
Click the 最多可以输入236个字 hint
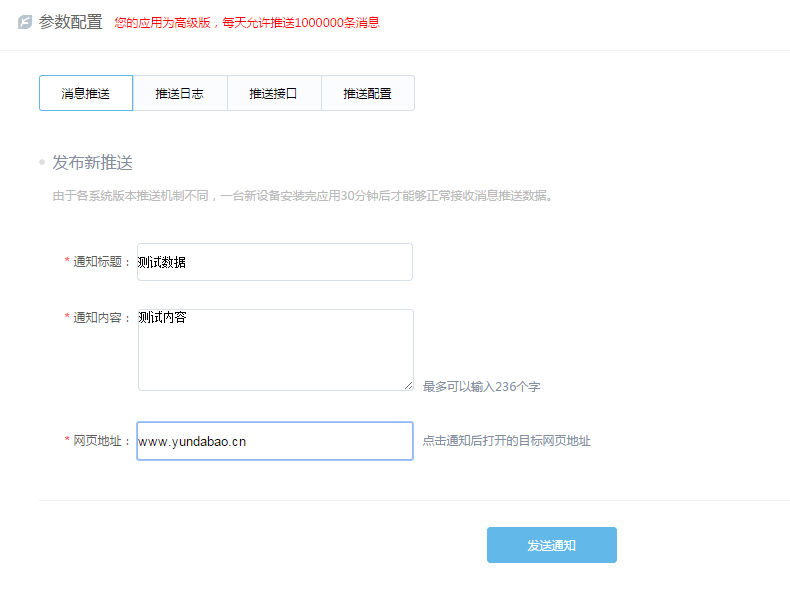481,386
